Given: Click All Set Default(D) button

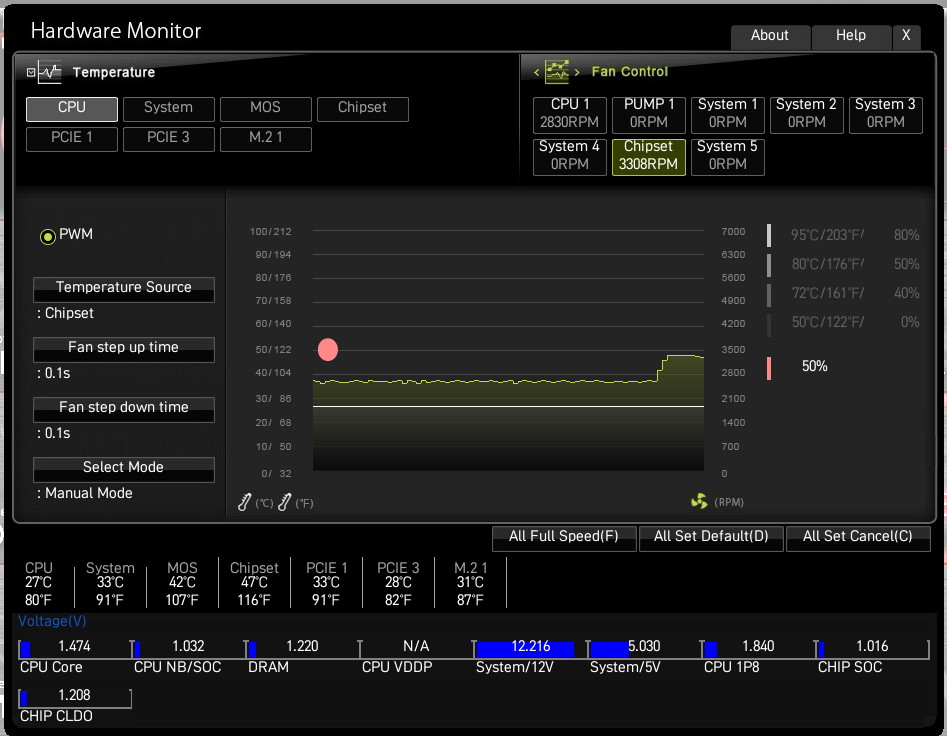Looking at the screenshot, I should 711,537.
